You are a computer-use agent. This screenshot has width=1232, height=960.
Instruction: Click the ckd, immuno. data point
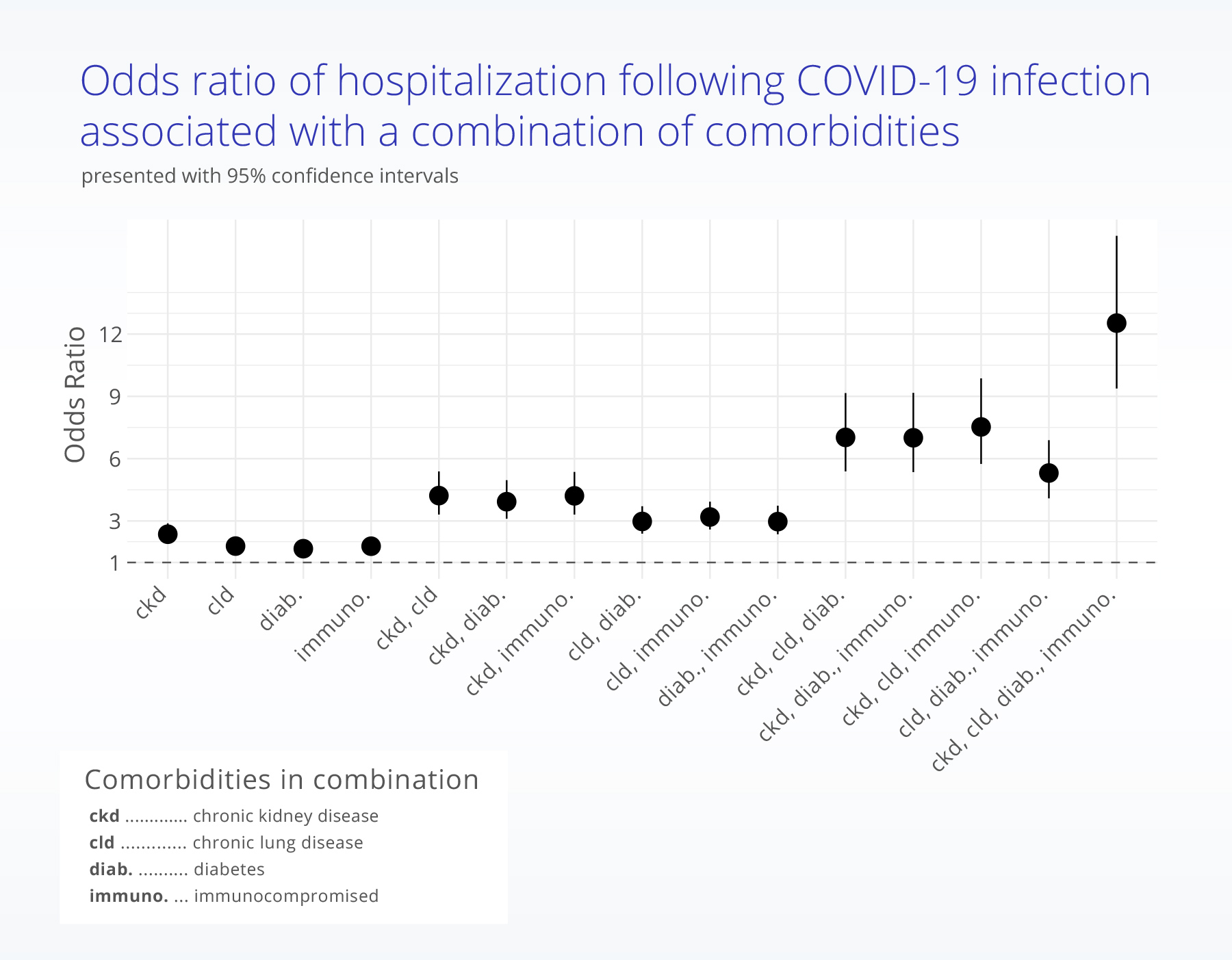coord(574,495)
